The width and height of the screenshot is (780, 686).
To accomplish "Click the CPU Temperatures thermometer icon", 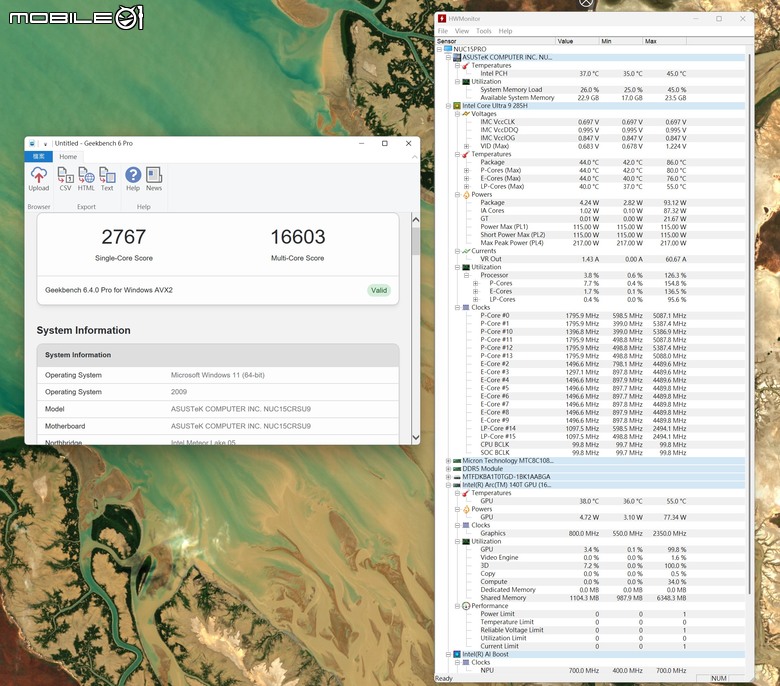I will pyautogui.click(x=466, y=154).
